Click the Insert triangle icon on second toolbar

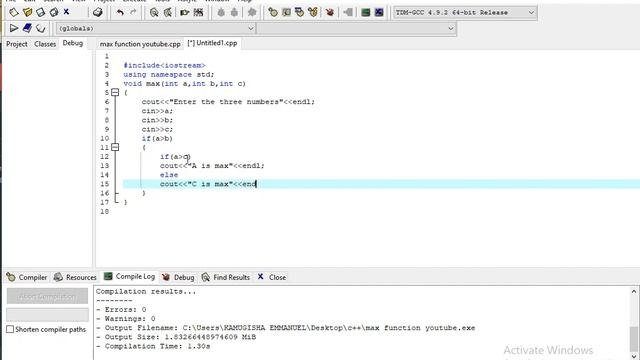point(14,28)
